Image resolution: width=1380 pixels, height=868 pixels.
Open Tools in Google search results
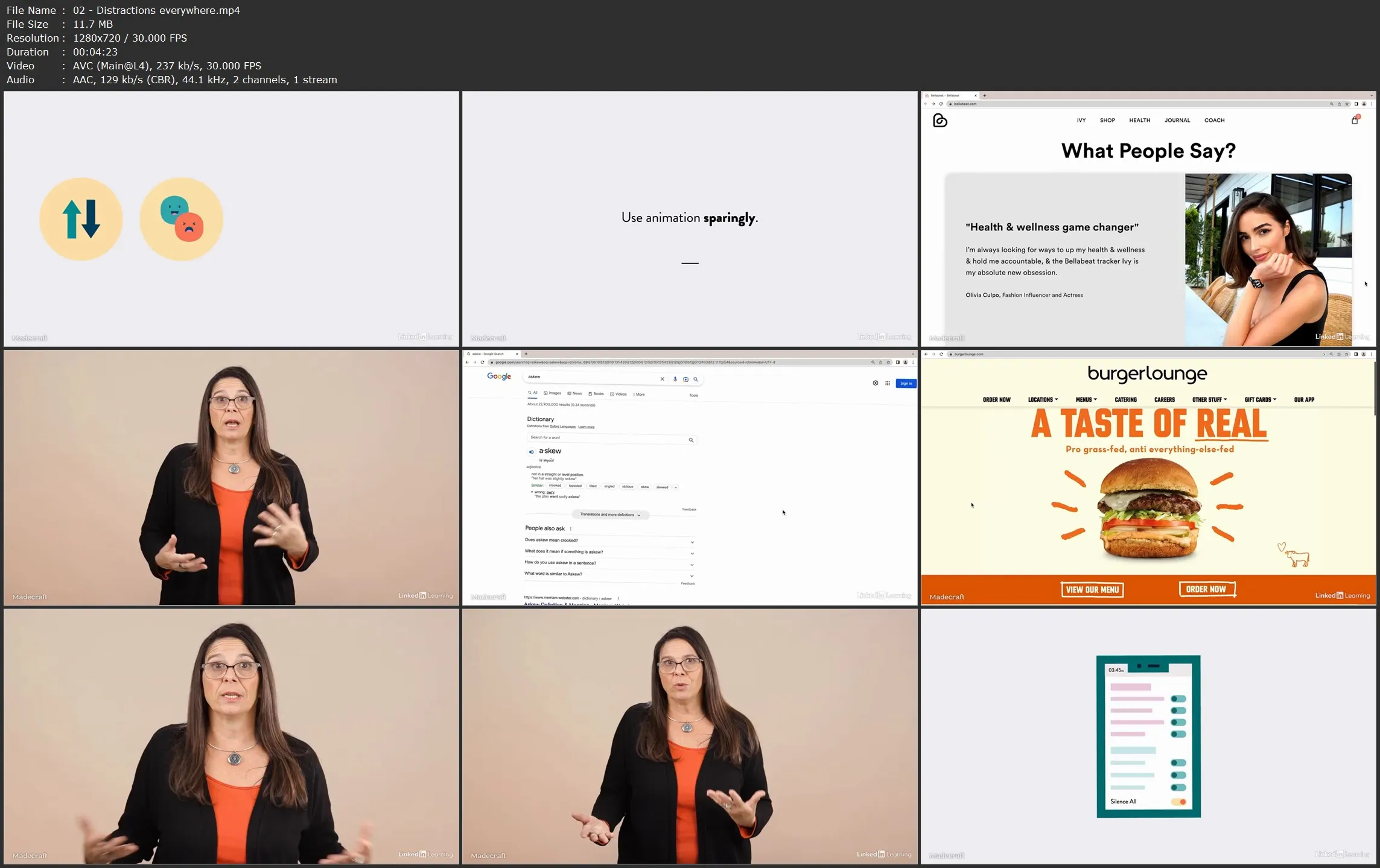[693, 396]
